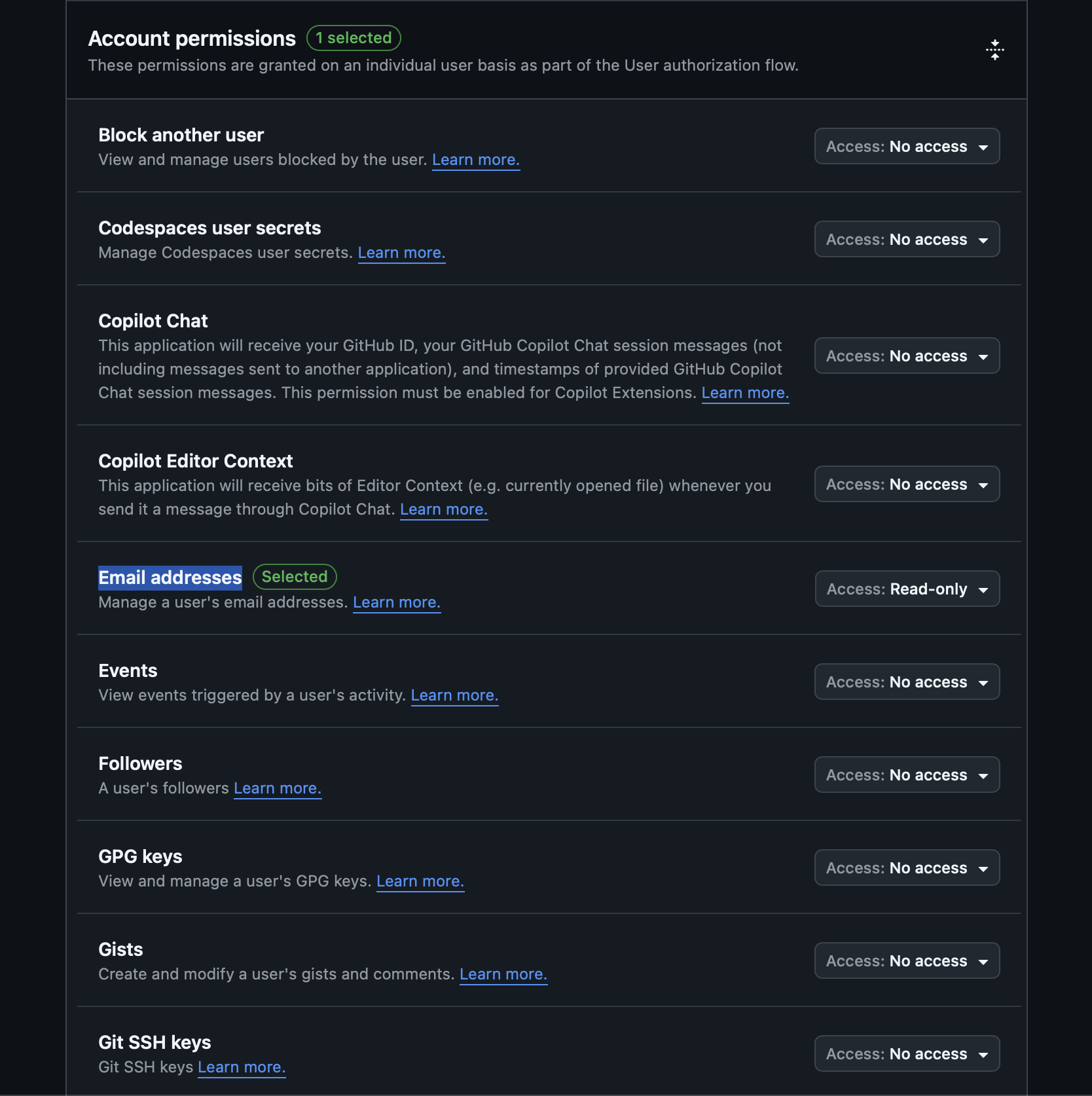
Task: Open Learn more link for Events
Action: [454, 695]
